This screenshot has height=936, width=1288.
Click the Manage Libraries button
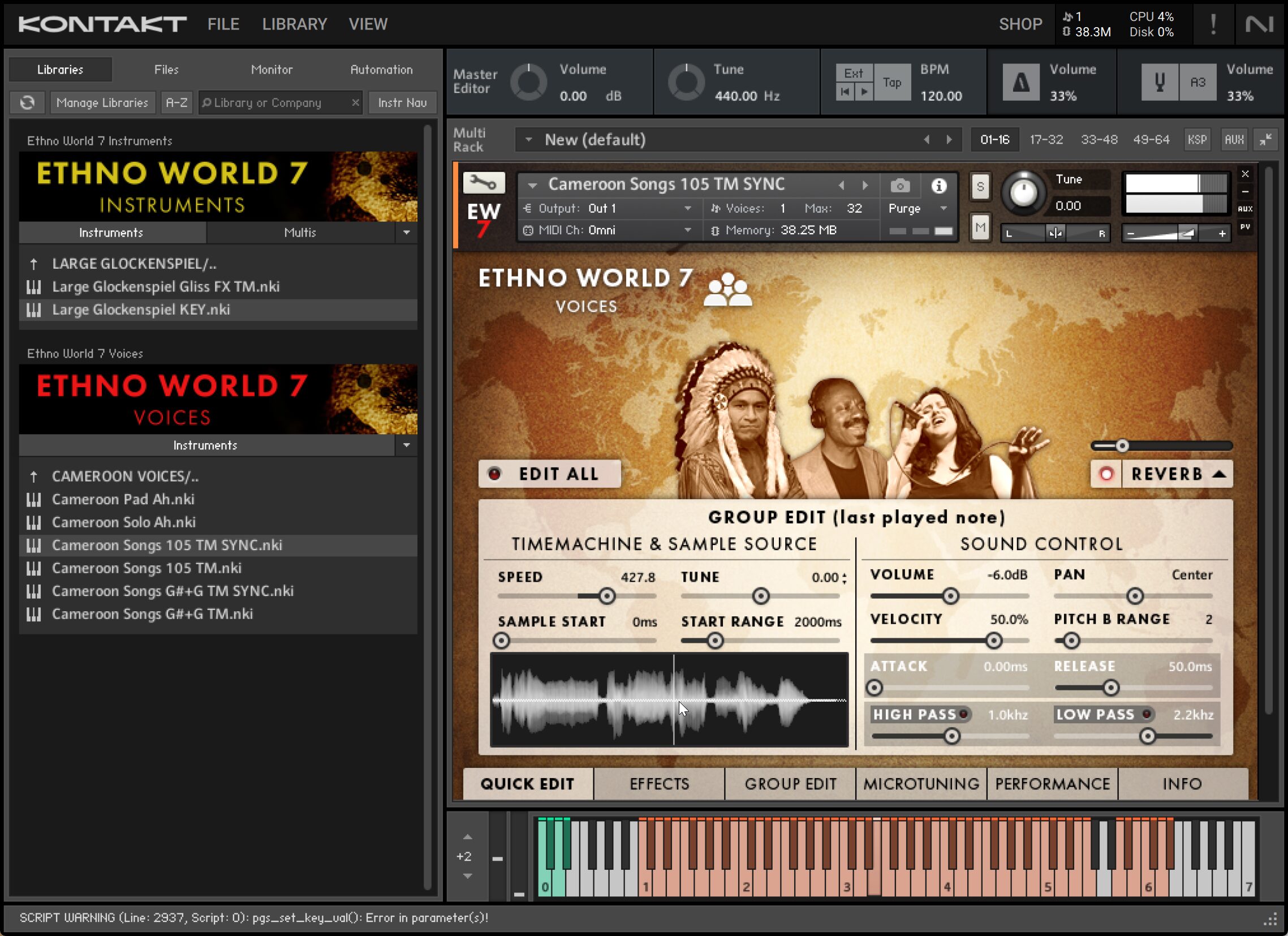[102, 103]
